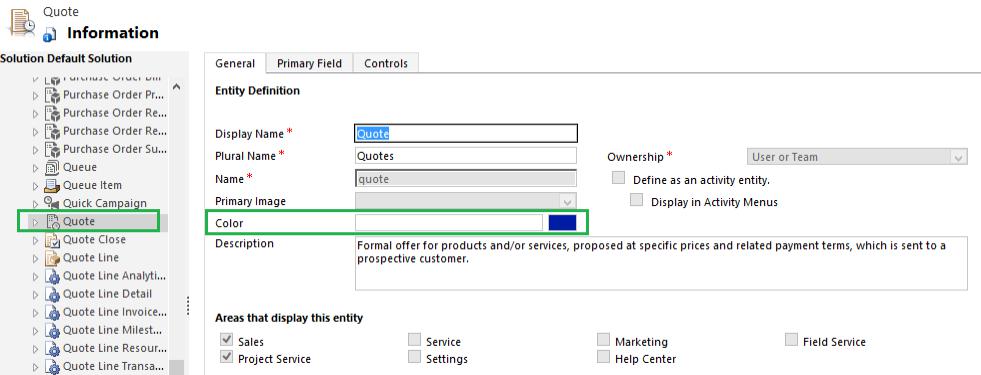Click the Quick Campaign entity icon
Screen dimensions: 981x375
[x=53, y=203]
